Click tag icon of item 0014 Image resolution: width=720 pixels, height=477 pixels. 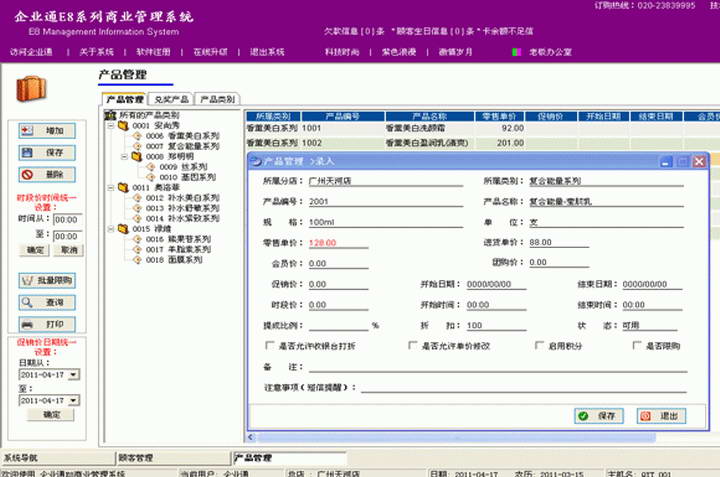(137, 219)
